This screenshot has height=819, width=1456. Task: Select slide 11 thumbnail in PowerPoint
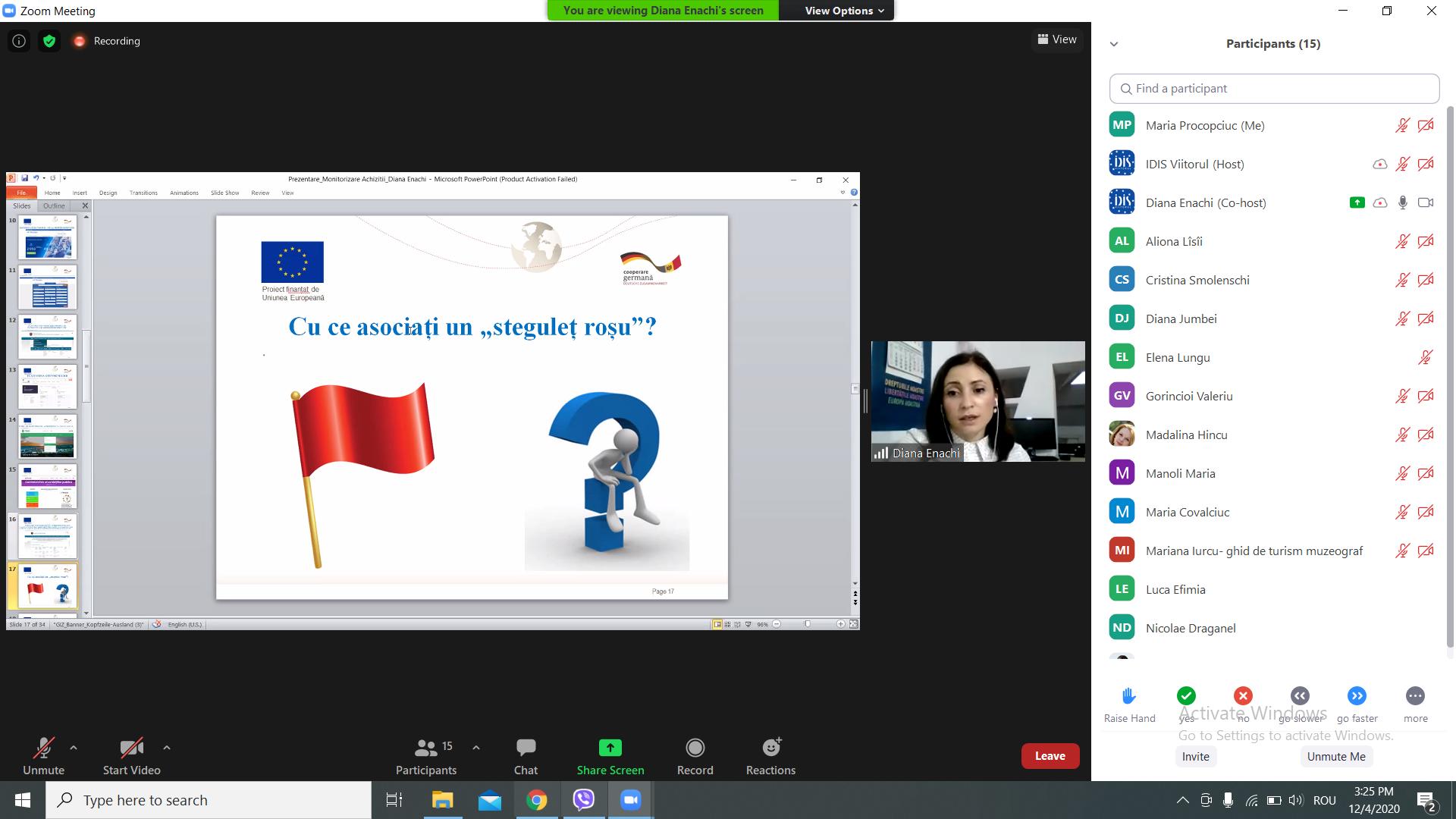(x=47, y=287)
